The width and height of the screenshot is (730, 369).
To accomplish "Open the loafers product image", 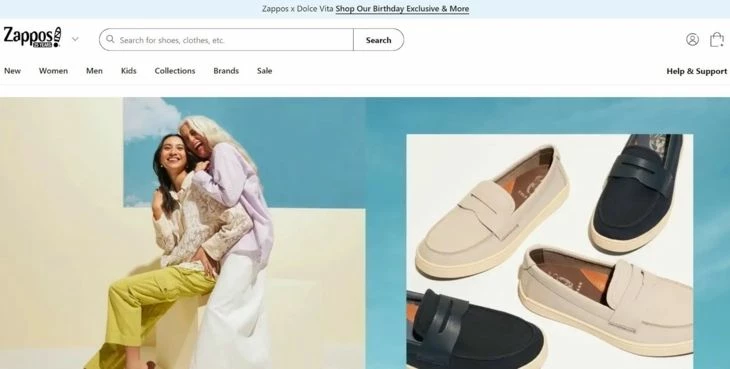I will click(x=549, y=252).
